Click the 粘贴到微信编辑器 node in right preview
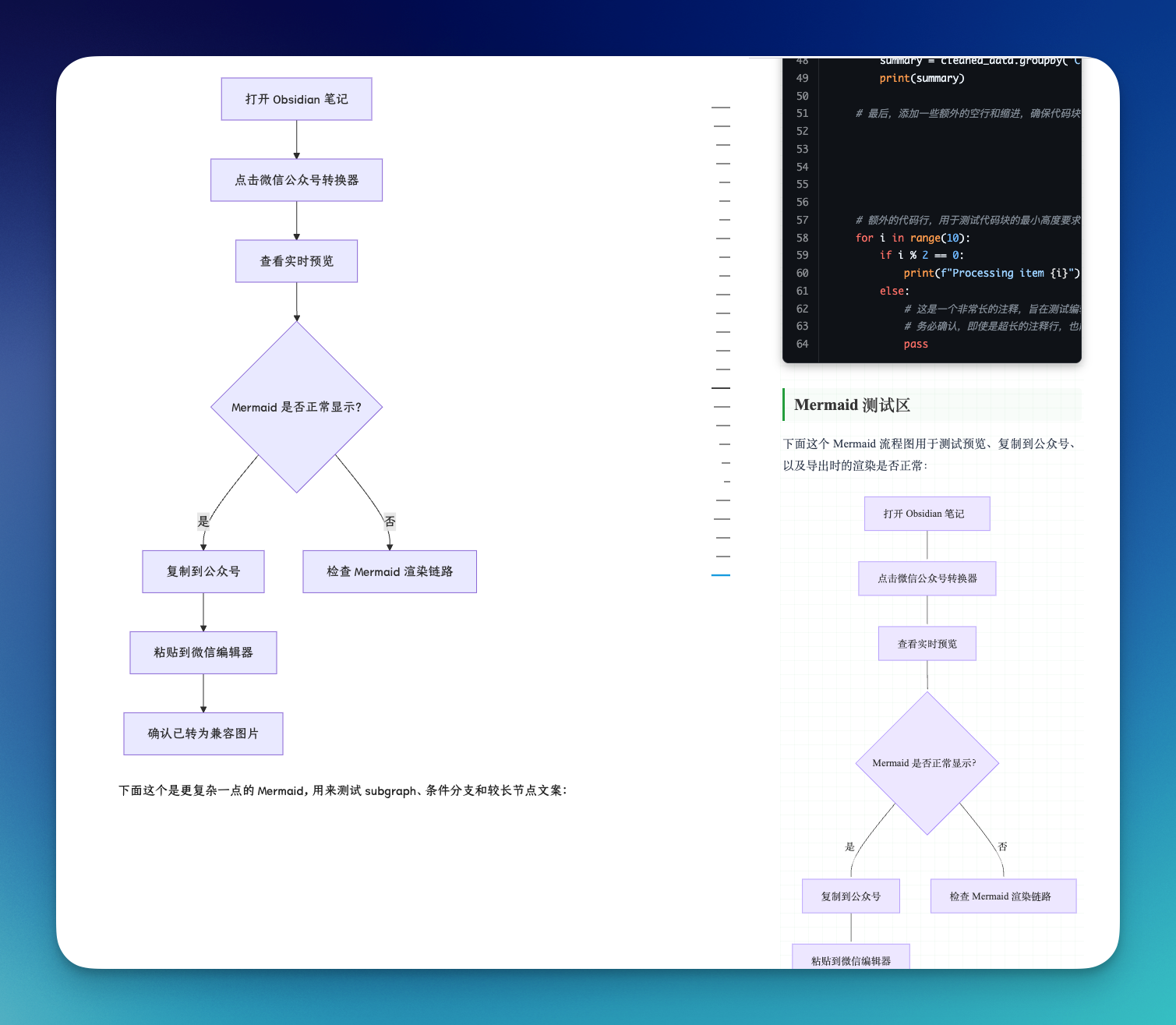The width and height of the screenshot is (1176, 1025). [851, 958]
